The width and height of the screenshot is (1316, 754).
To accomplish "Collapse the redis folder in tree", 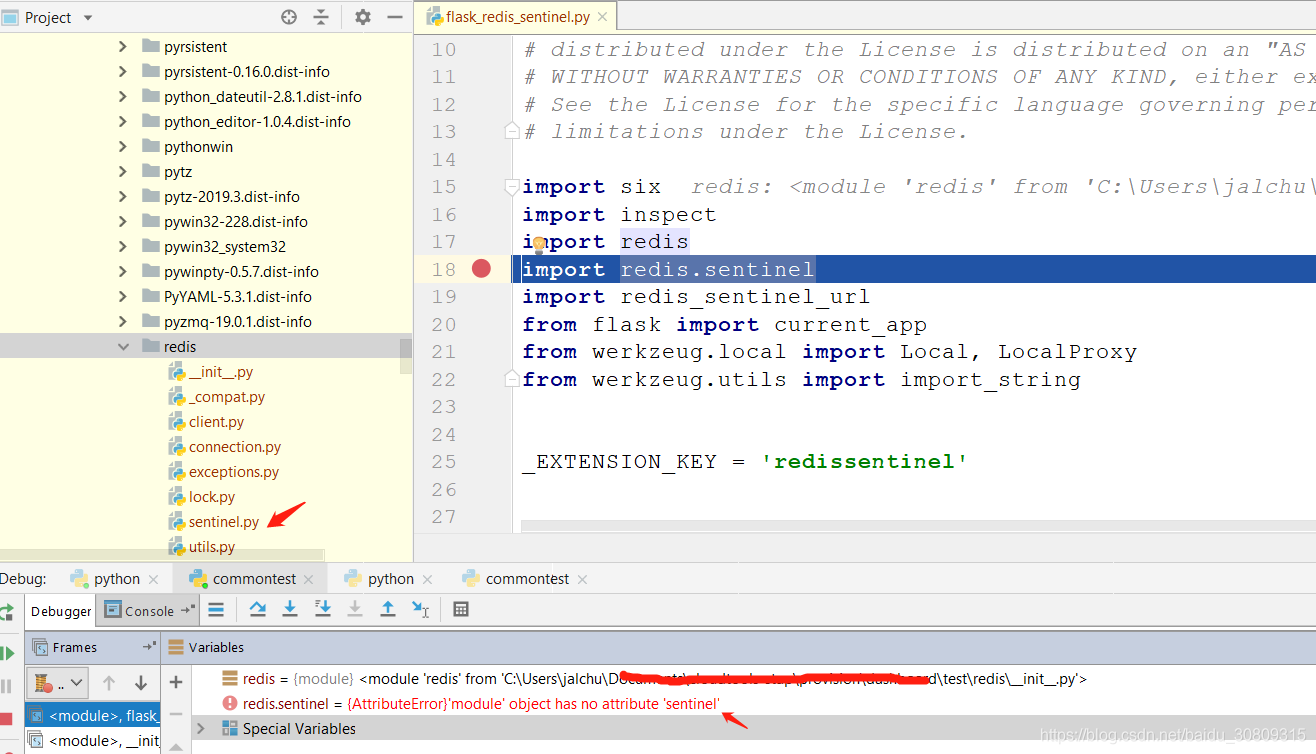I will [x=123, y=347].
